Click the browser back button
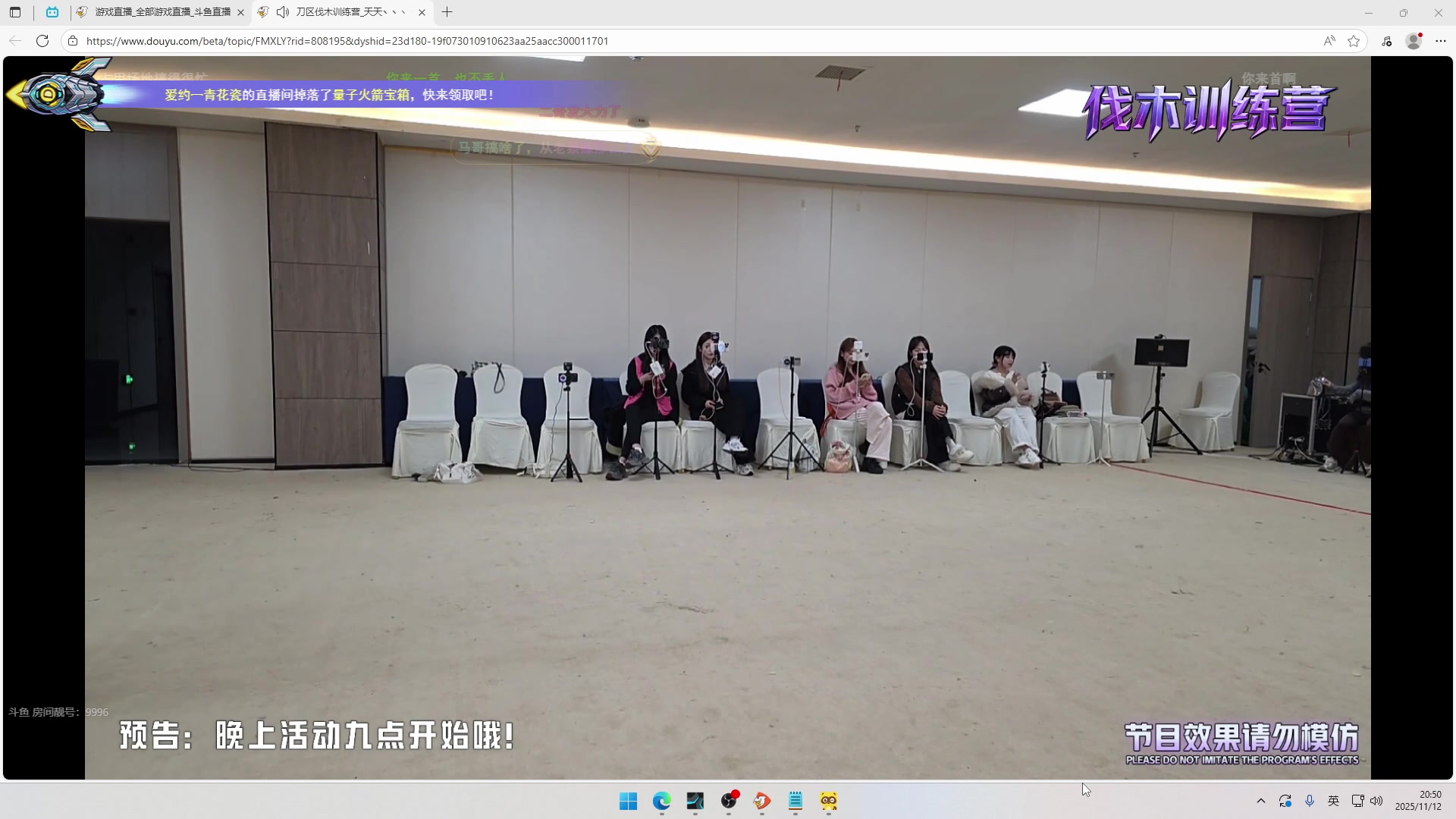This screenshot has height=819, width=1456. point(14,41)
